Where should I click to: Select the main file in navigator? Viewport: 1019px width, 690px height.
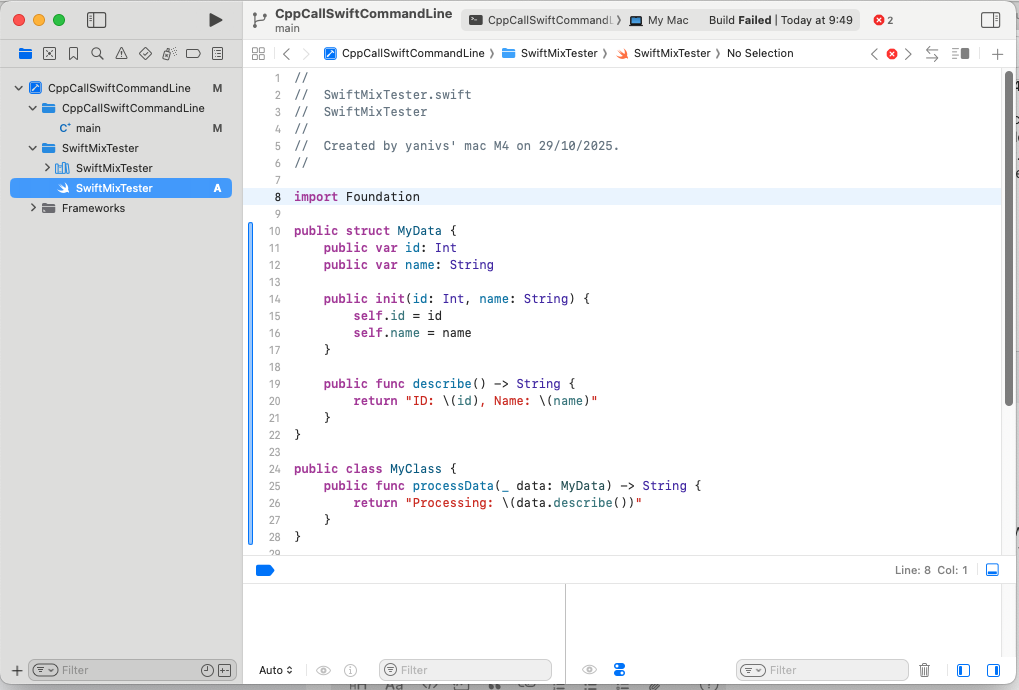click(88, 128)
